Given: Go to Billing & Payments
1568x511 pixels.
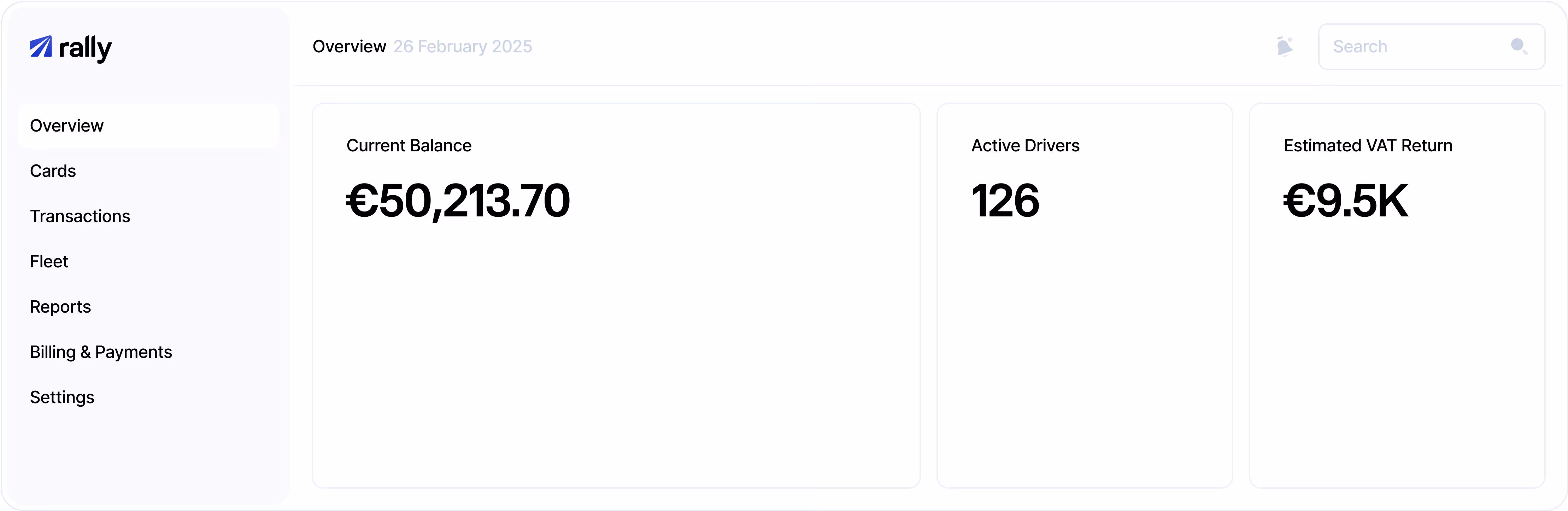Looking at the screenshot, I should pos(101,352).
